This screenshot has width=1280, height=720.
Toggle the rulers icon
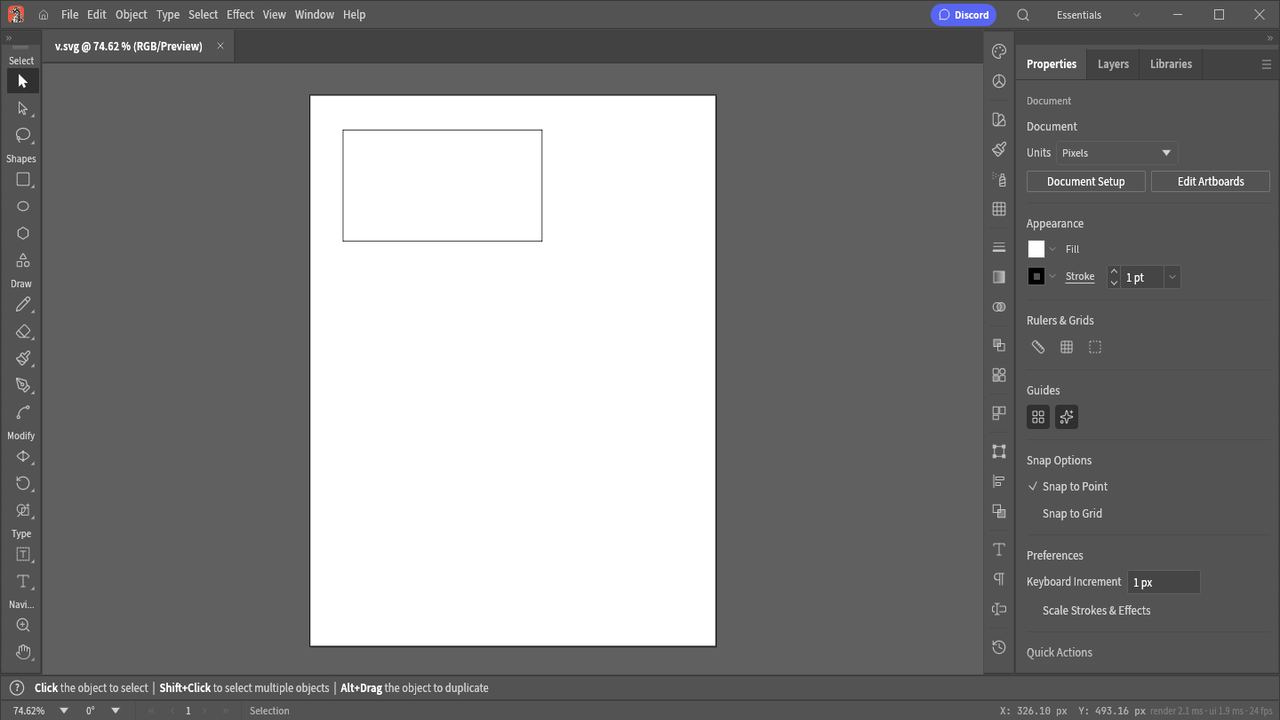coord(1038,347)
